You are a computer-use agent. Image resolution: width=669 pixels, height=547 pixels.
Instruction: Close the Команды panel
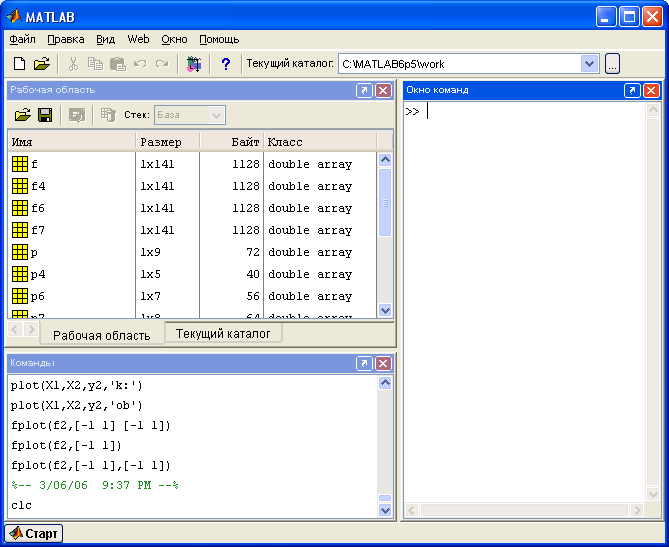383,364
